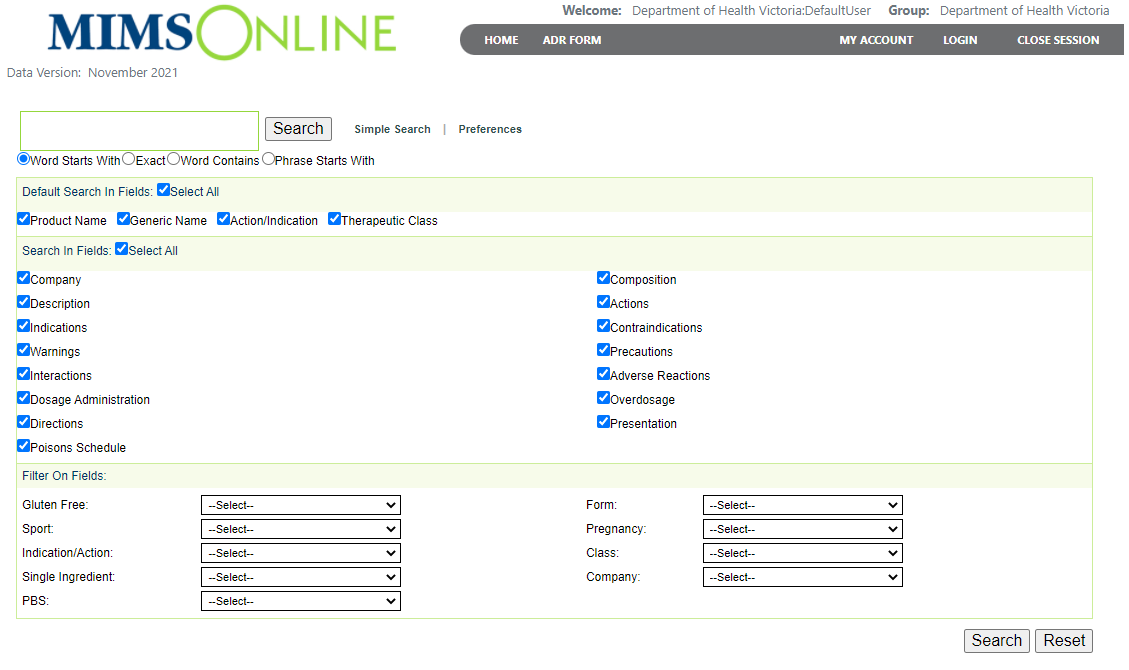Uncheck the Product Name checkbox

(x=22, y=218)
